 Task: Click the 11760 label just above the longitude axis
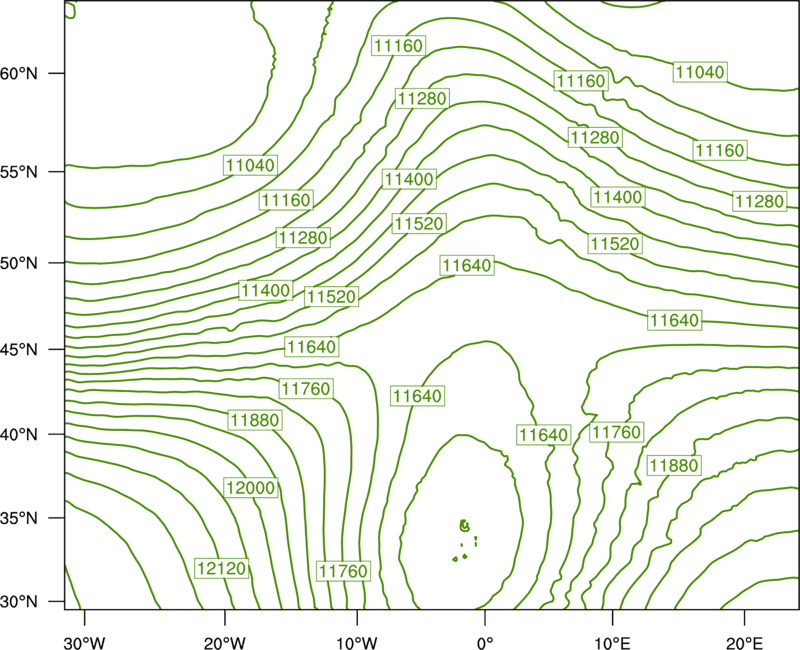pos(343,570)
